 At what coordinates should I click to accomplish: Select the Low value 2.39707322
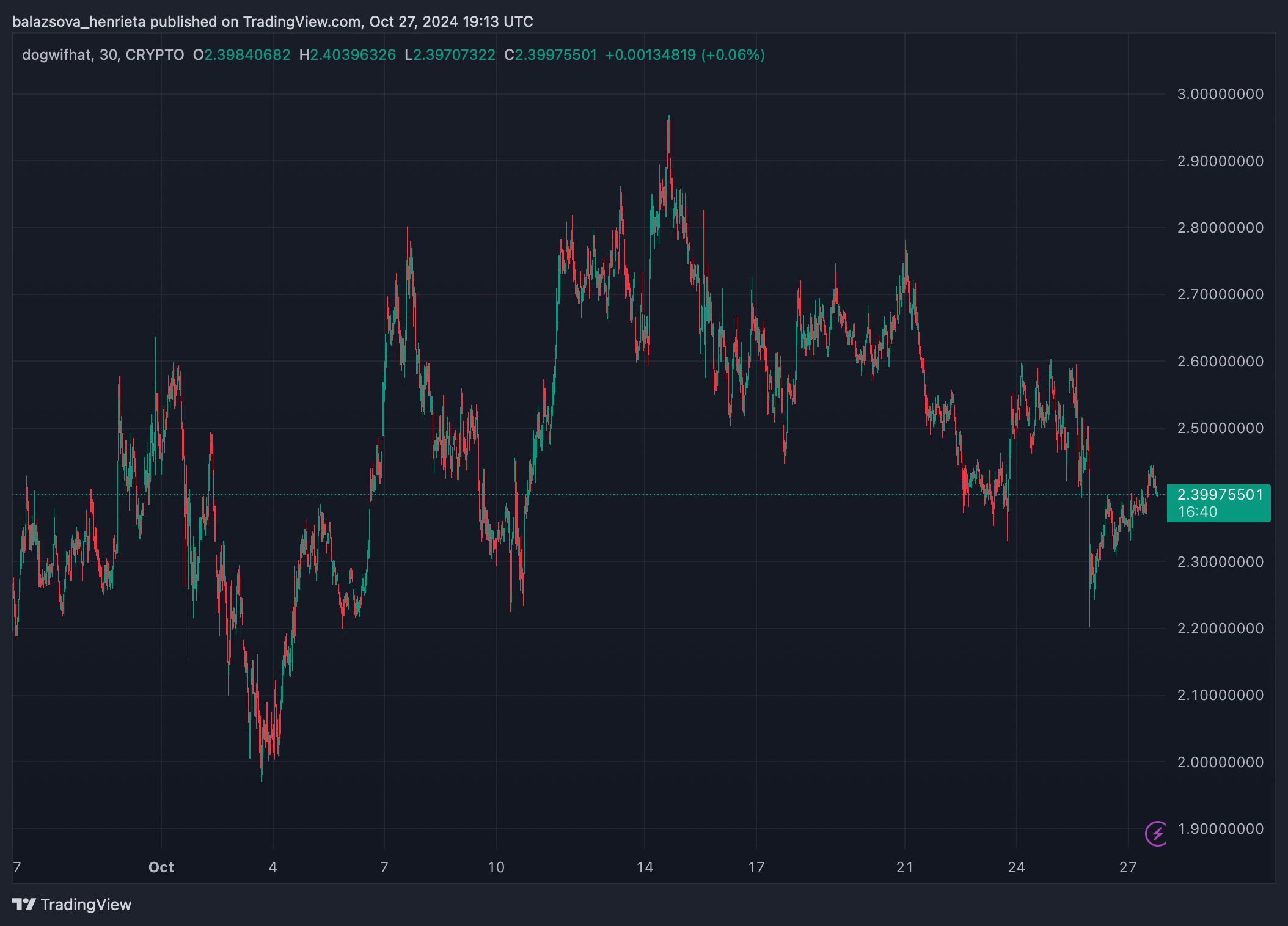pos(454,55)
